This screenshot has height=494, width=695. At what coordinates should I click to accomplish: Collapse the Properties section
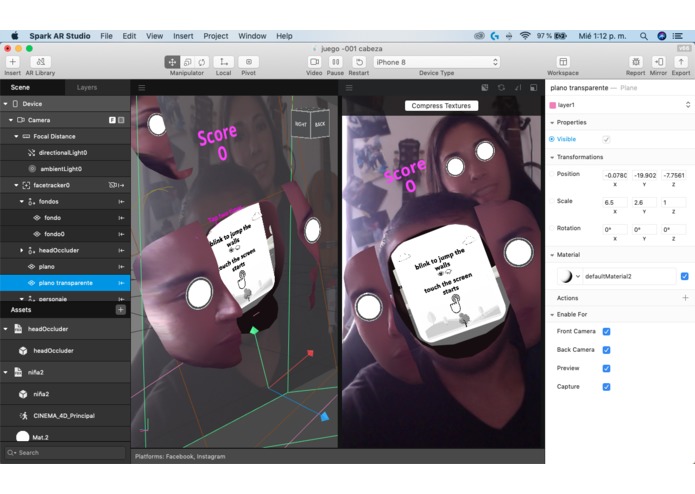(552, 122)
